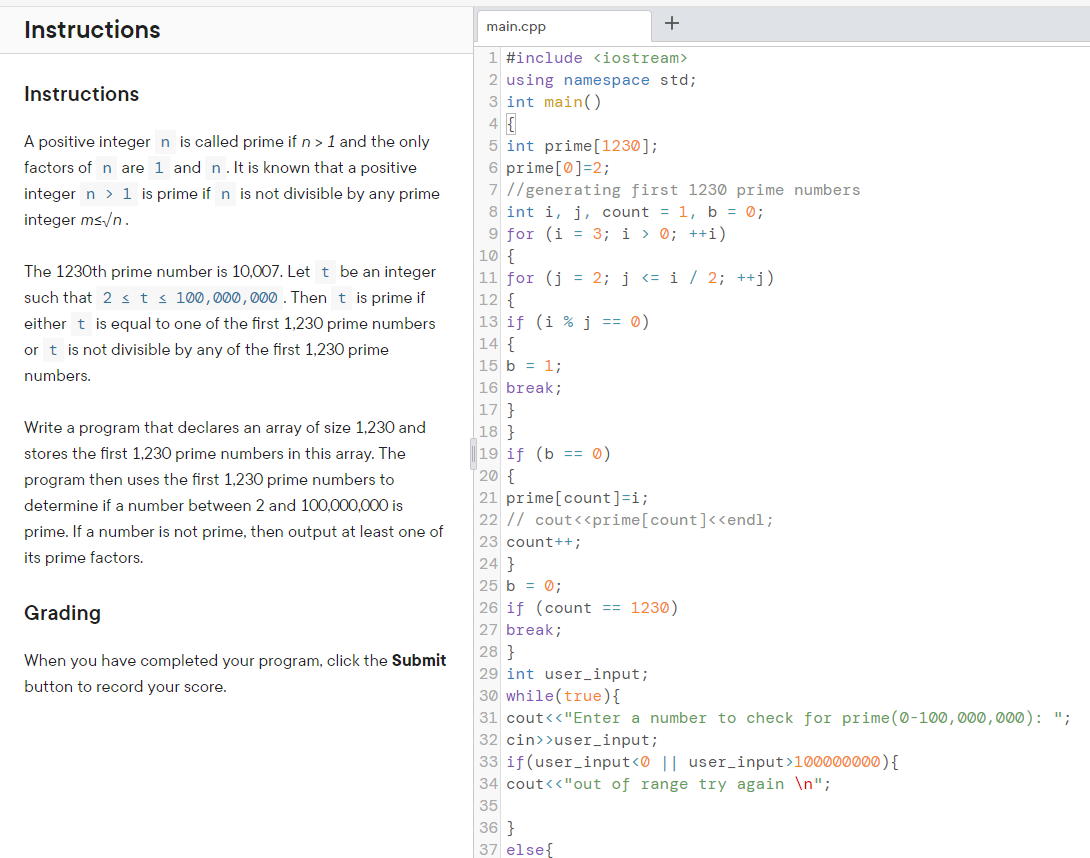Select the int user_input; declaration
This screenshot has width=1090, height=858.
[576, 673]
